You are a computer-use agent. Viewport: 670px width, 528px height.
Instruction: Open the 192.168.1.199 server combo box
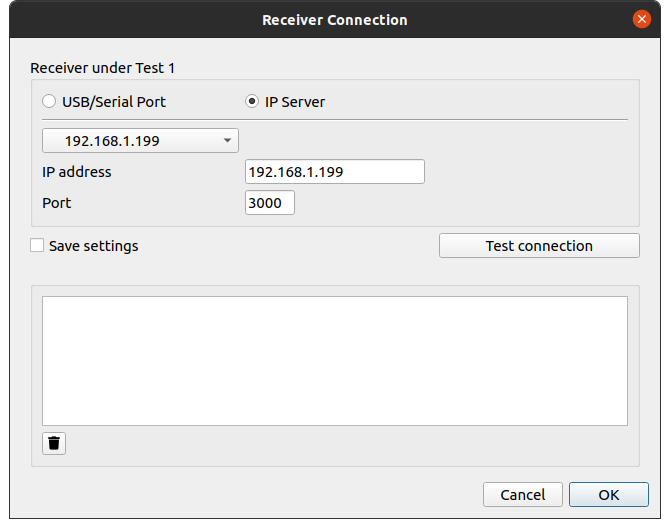130,141
